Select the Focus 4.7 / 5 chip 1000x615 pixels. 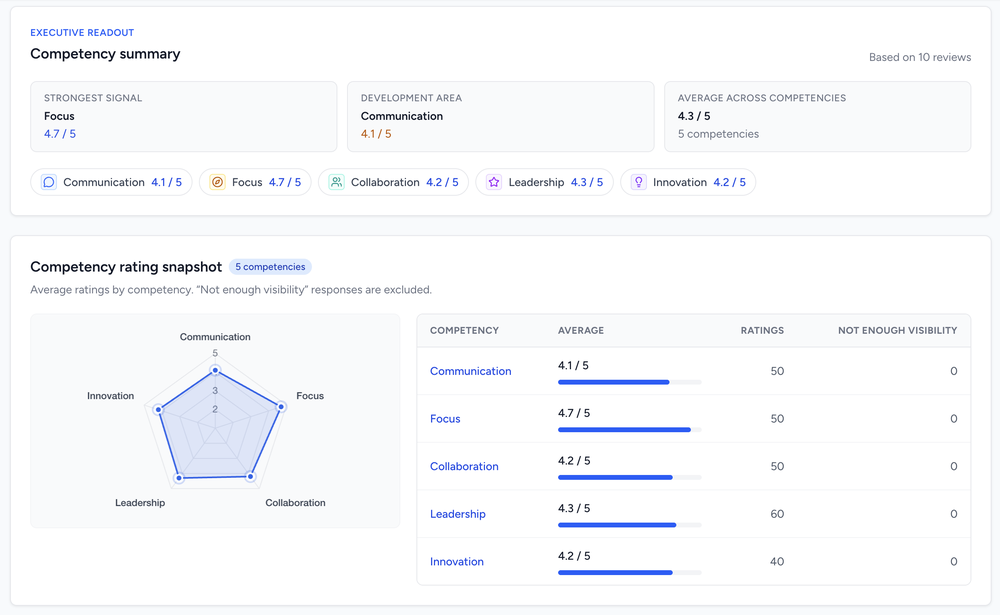click(255, 182)
